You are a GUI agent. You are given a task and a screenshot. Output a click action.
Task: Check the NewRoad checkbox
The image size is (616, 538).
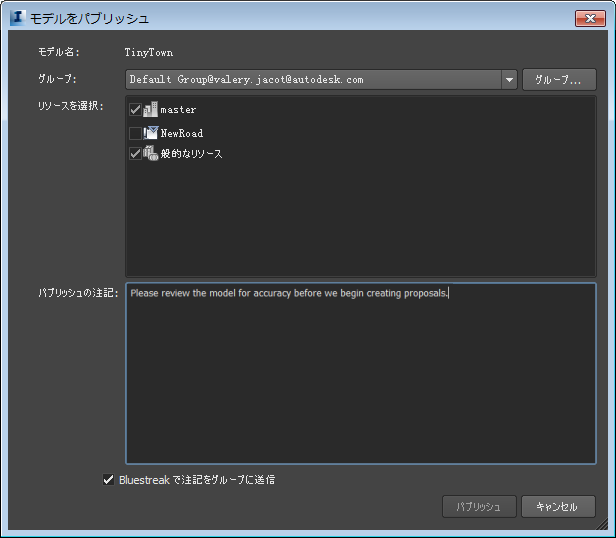[135, 133]
